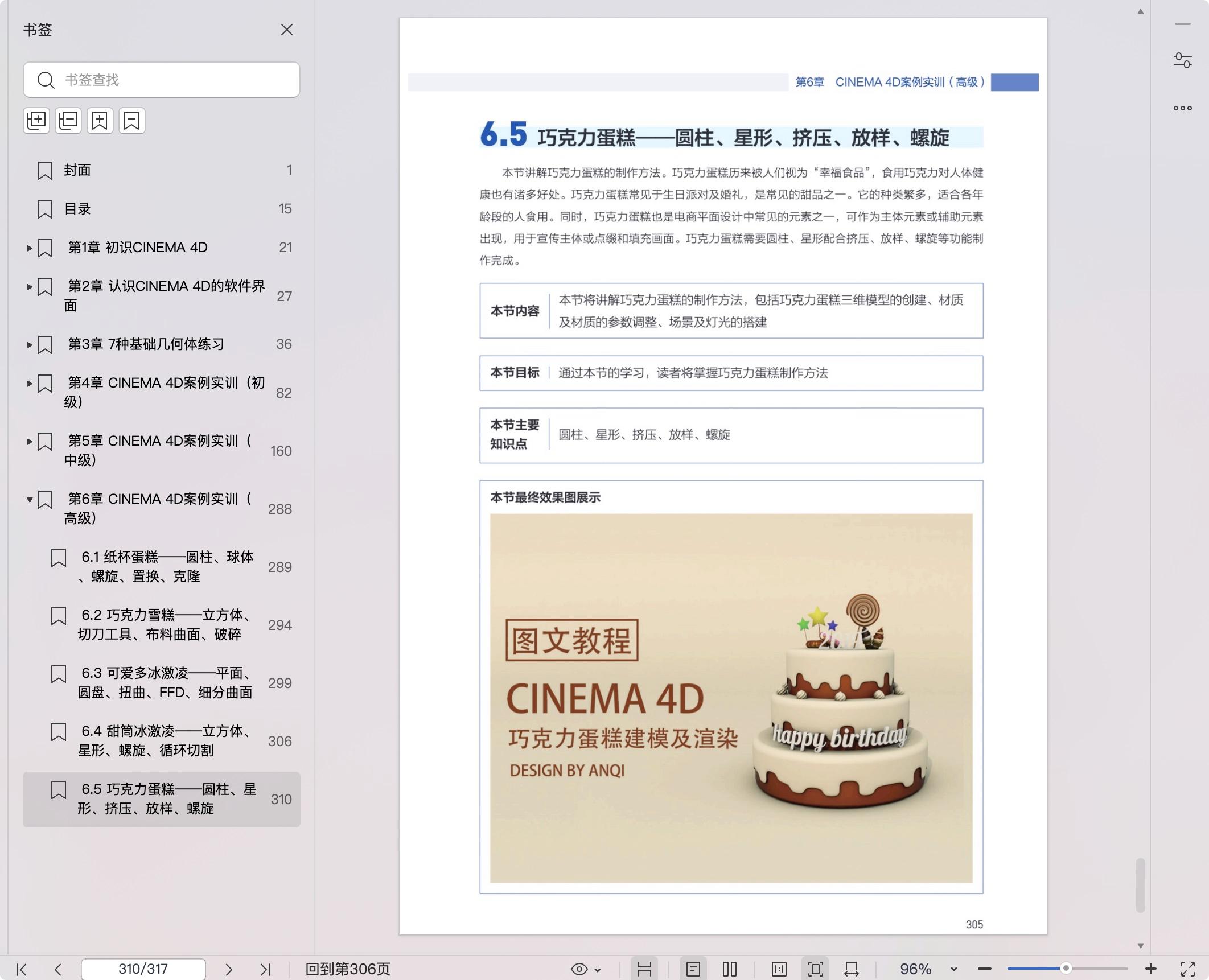
Task: Expand all bookmarks icon
Action: 36,121
